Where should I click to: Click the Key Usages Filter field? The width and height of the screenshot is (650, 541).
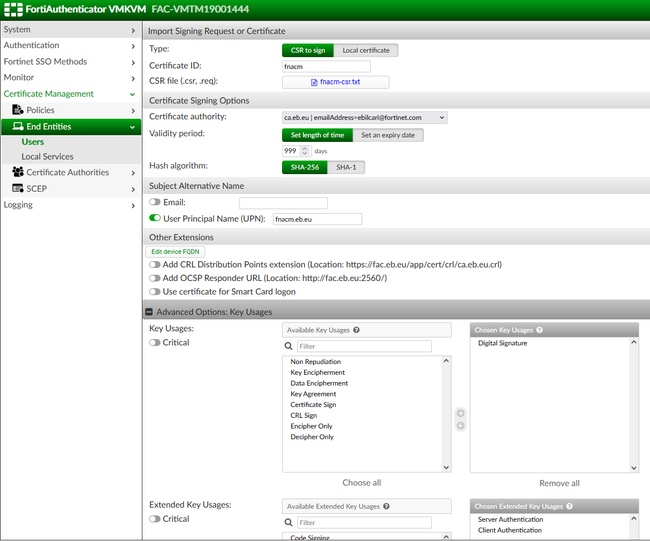click(x=364, y=346)
